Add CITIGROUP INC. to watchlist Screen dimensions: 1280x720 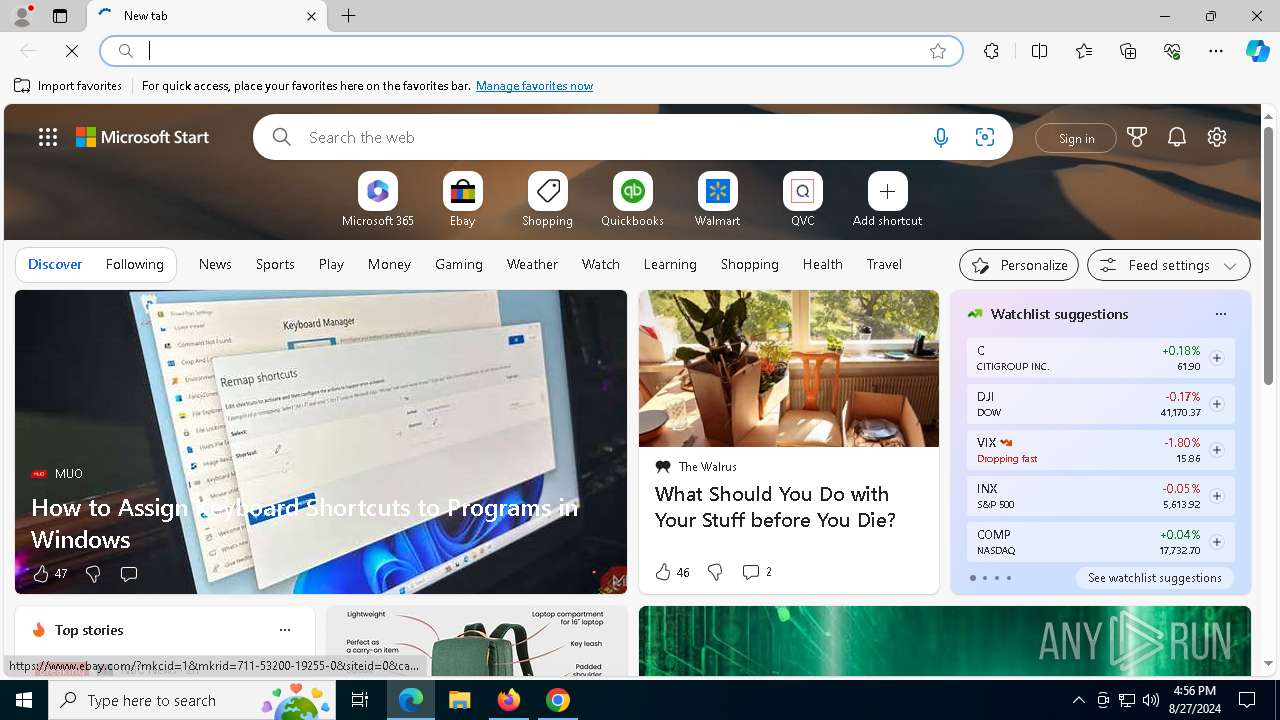(x=1217, y=358)
